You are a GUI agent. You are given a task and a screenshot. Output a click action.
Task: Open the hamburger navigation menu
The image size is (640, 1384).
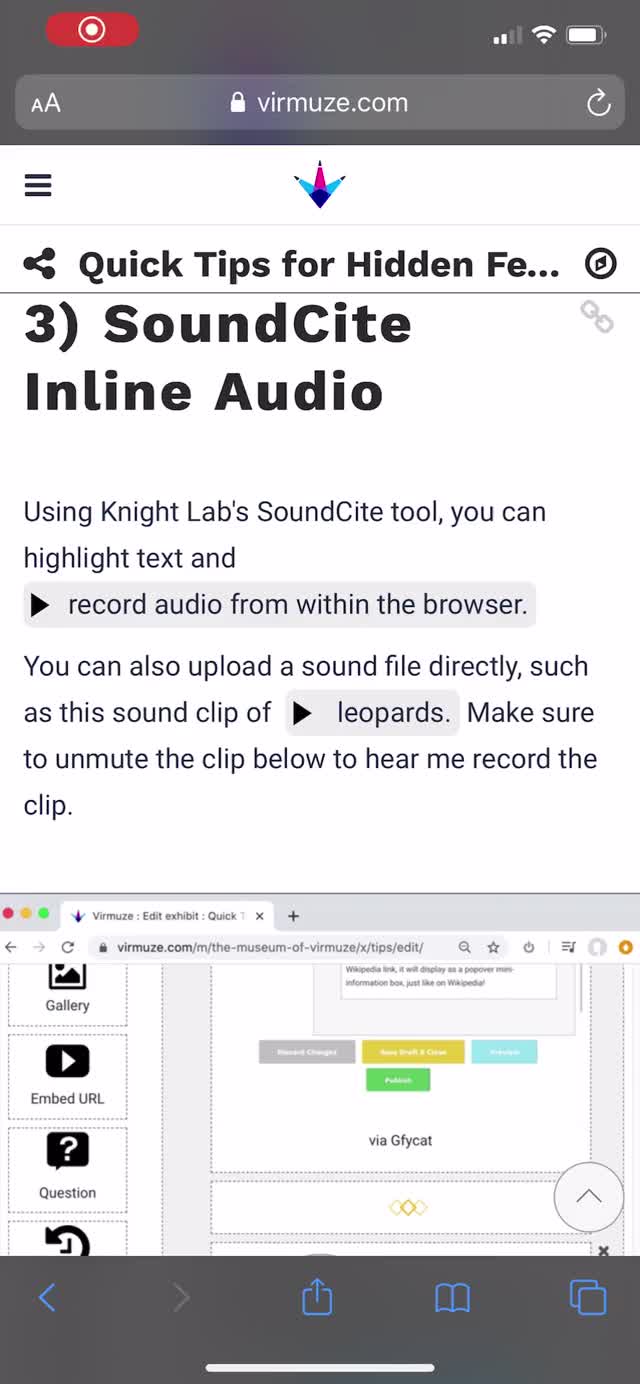(x=38, y=185)
